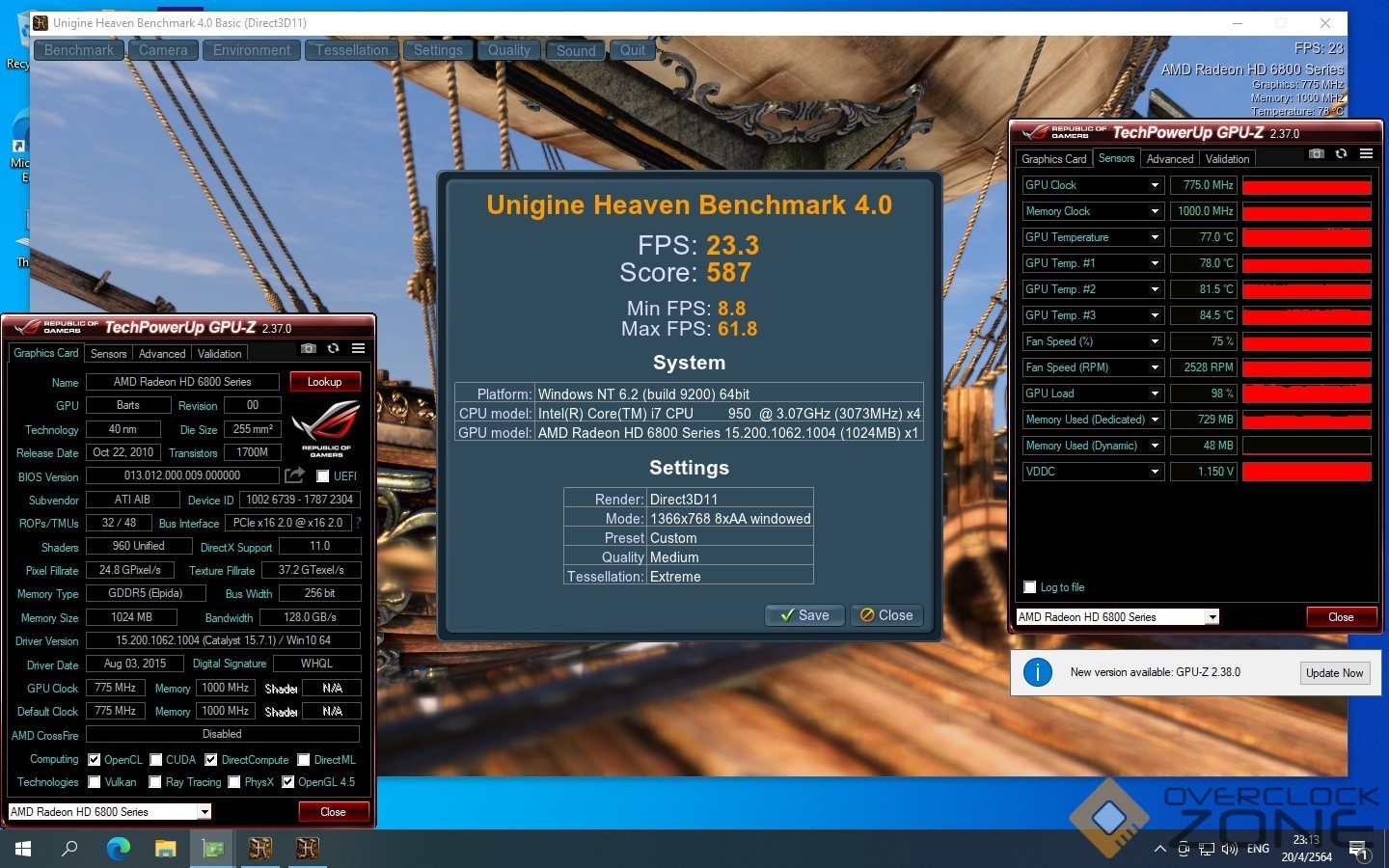Image resolution: width=1389 pixels, height=868 pixels.
Task: Open Sensors tab in left GPU-Z window
Action: point(109,354)
